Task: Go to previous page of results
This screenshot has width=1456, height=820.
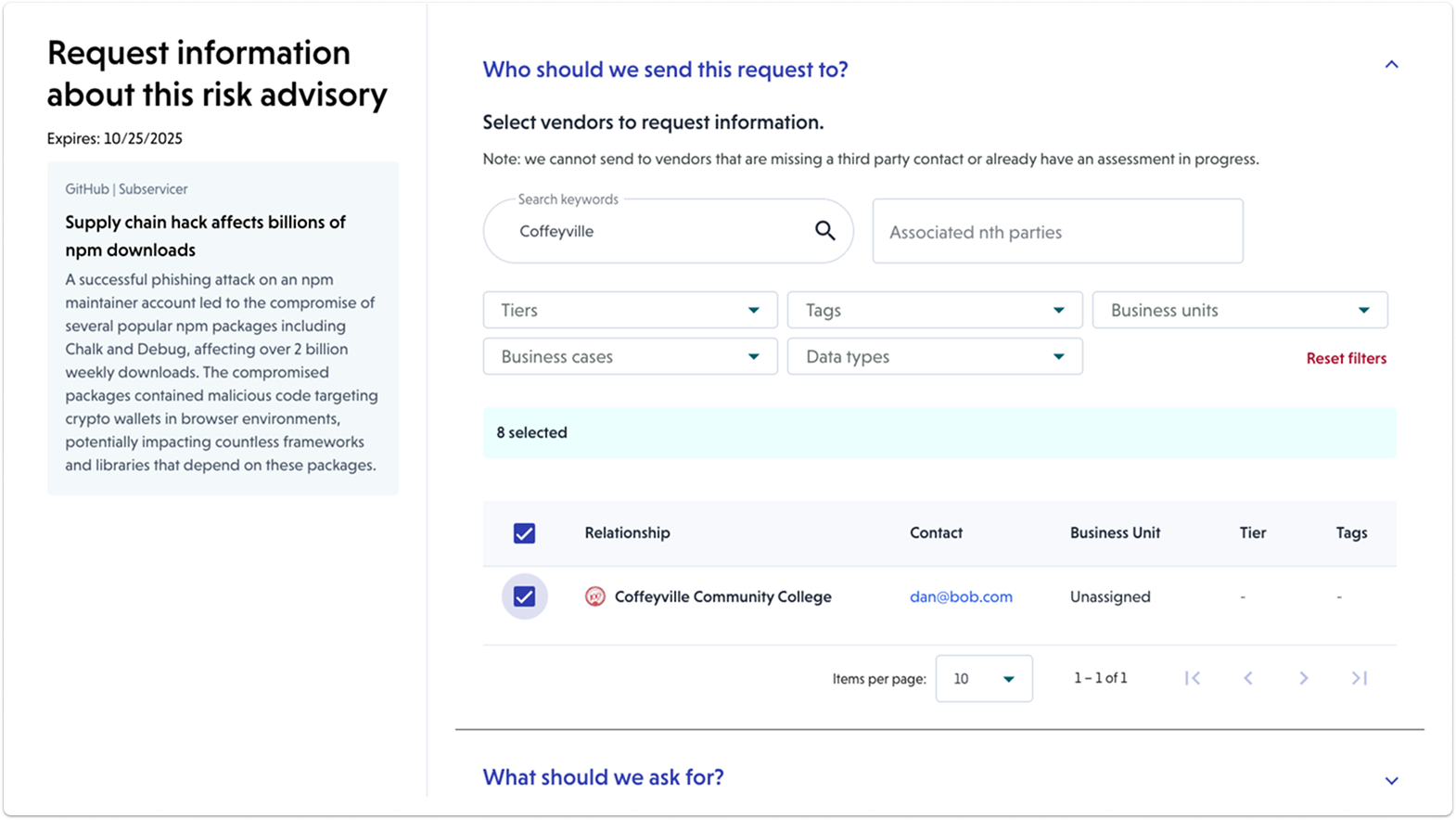Action: (x=1248, y=678)
